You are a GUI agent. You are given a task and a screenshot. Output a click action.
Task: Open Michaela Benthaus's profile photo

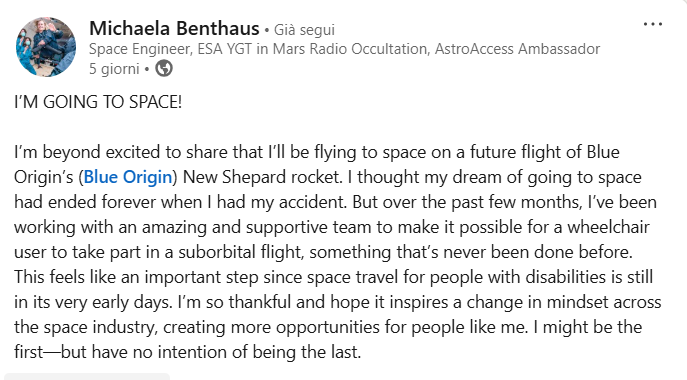pyautogui.click(x=46, y=47)
